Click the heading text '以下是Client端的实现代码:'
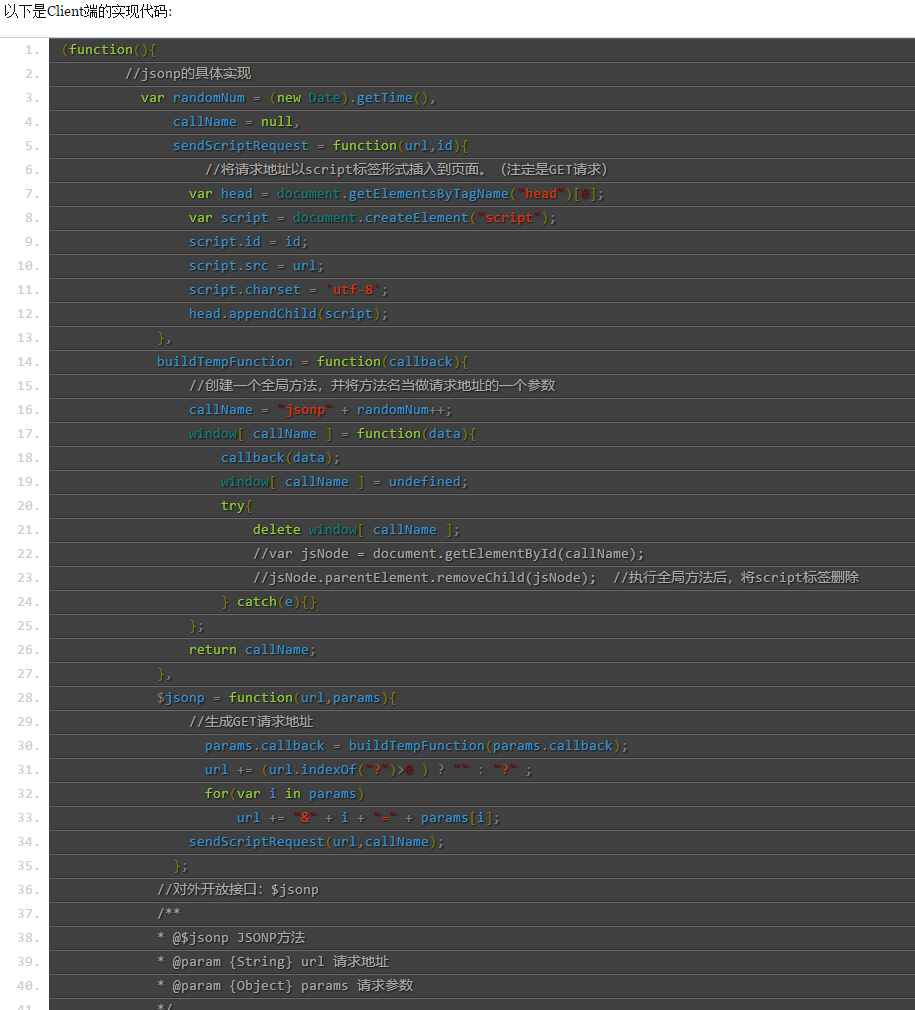 pyautogui.click(x=88, y=12)
